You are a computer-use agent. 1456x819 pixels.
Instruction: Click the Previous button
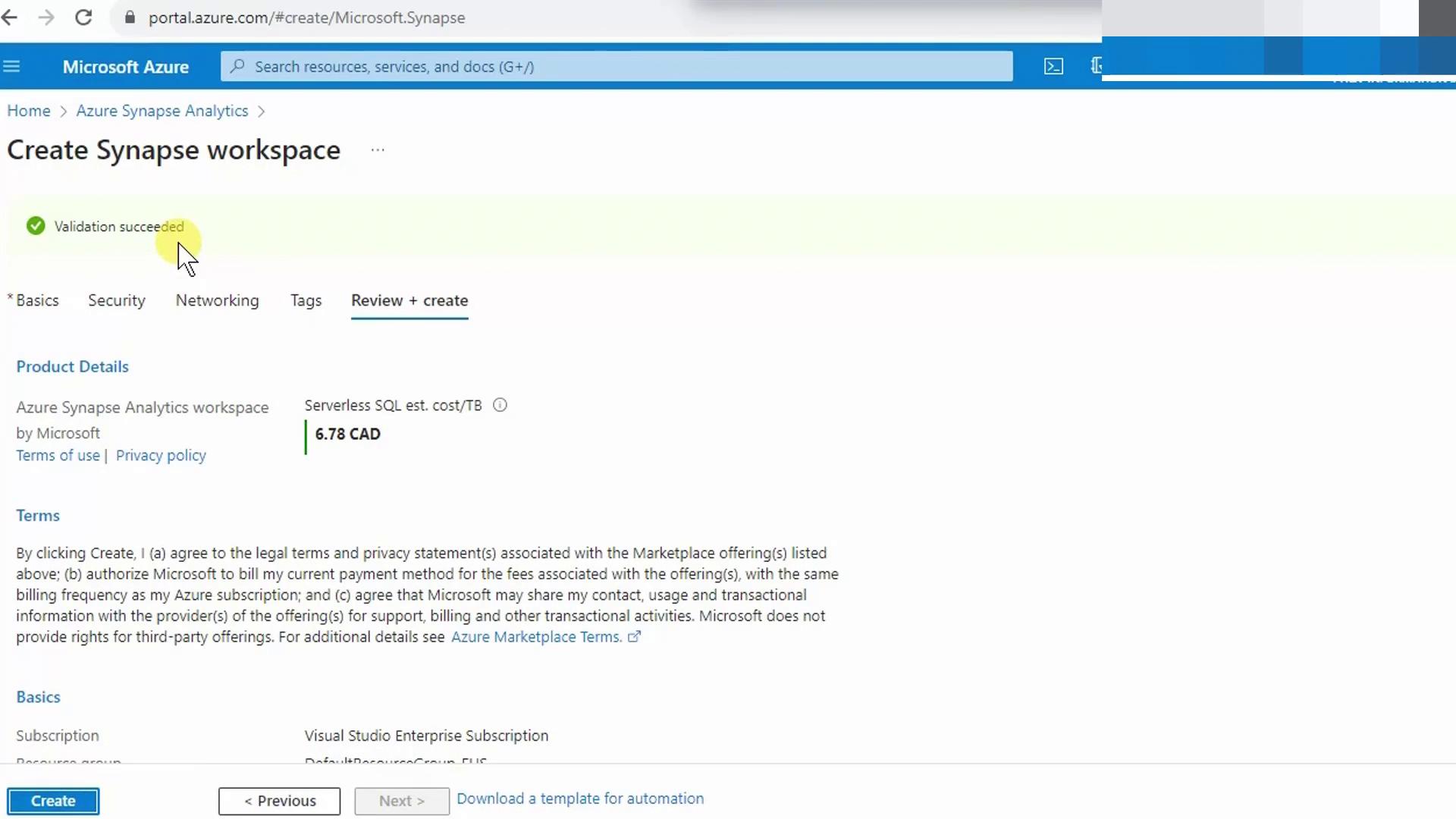pyautogui.click(x=279, y=801)
